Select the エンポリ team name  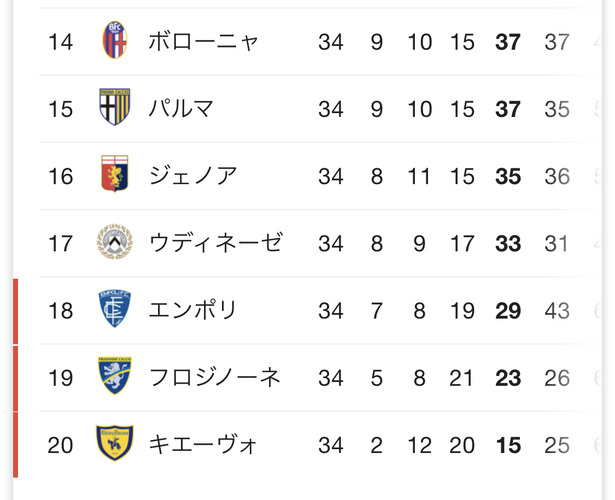point(193,310)
